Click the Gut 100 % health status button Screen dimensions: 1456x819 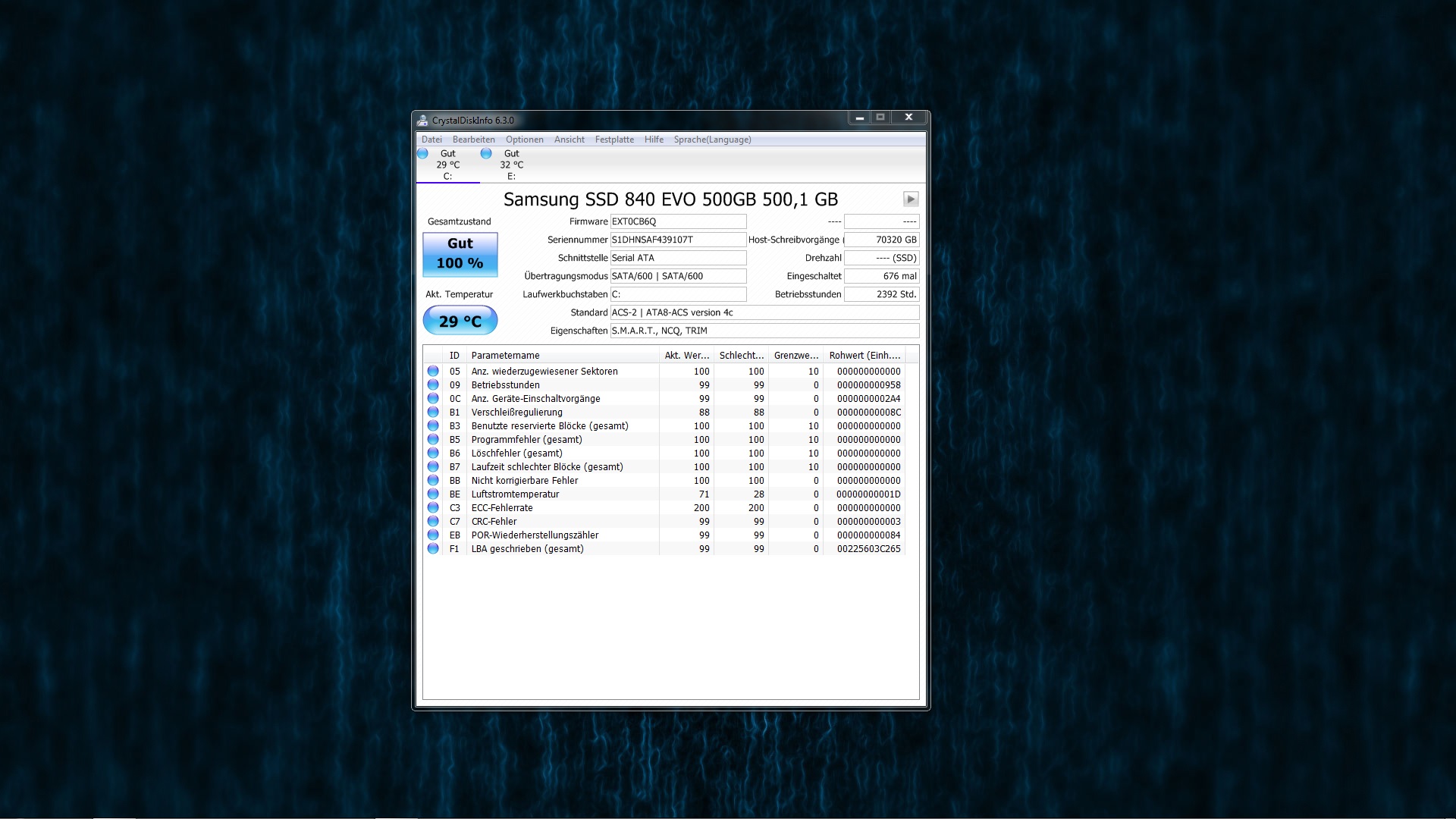(460, 254)
